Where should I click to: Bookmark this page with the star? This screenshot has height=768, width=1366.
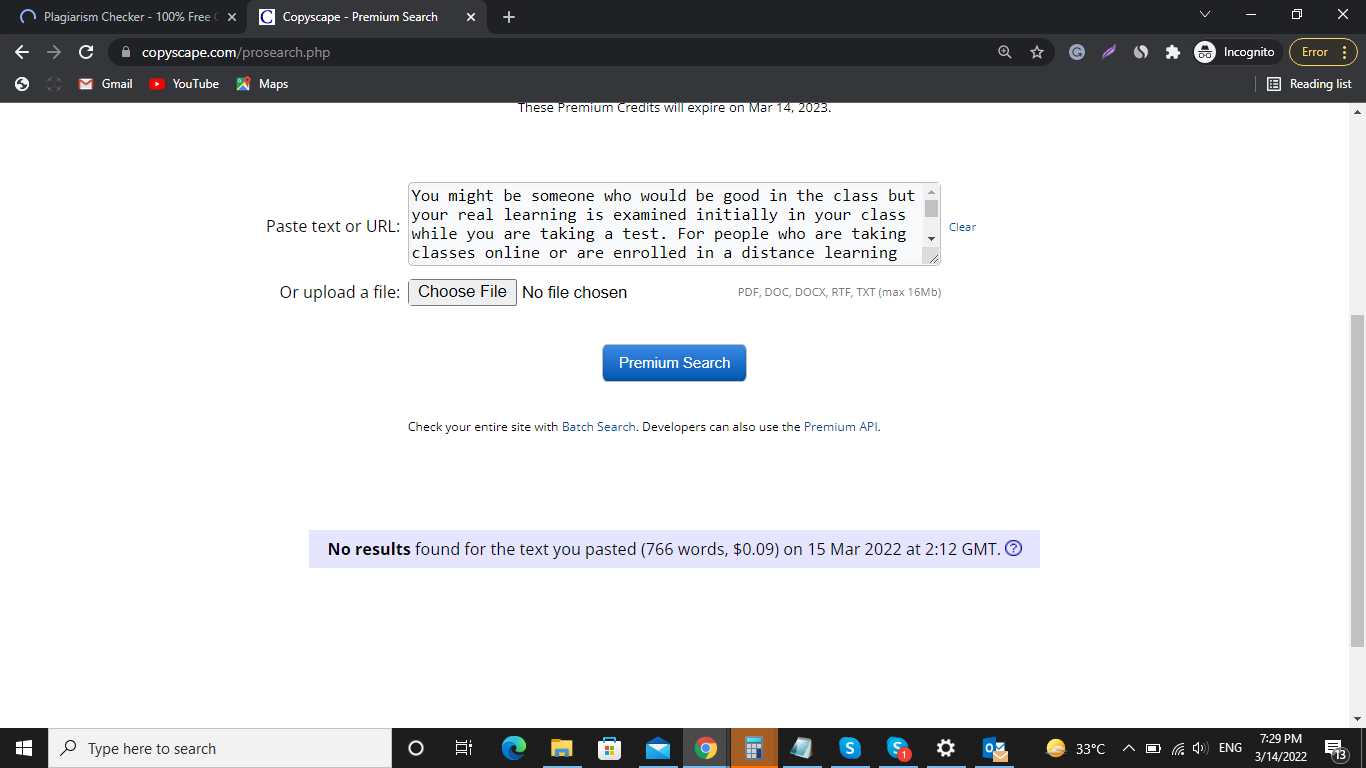pos(1037,52)
